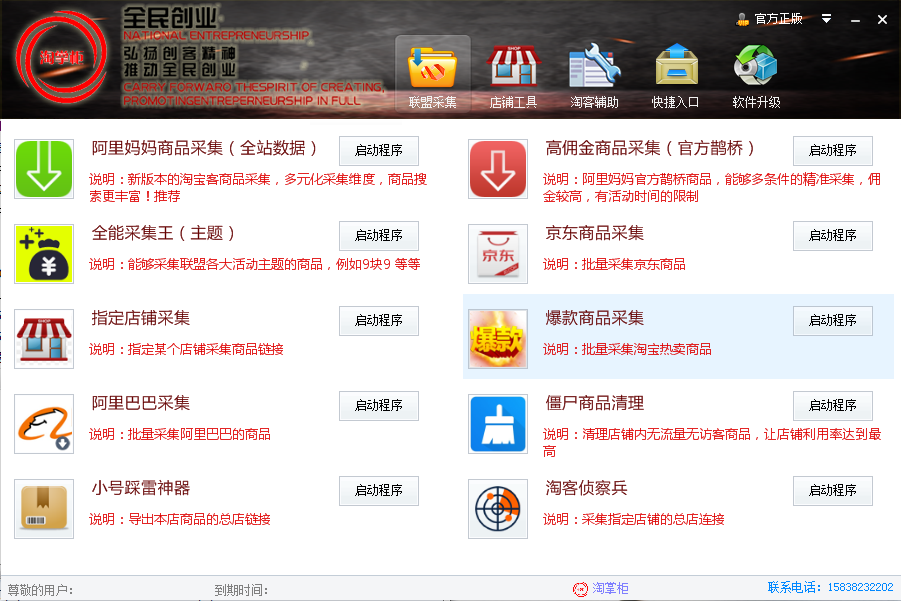Click the user icon beside 官方正版
Viewport: 901px width, 601px height.
pos(742,20)
